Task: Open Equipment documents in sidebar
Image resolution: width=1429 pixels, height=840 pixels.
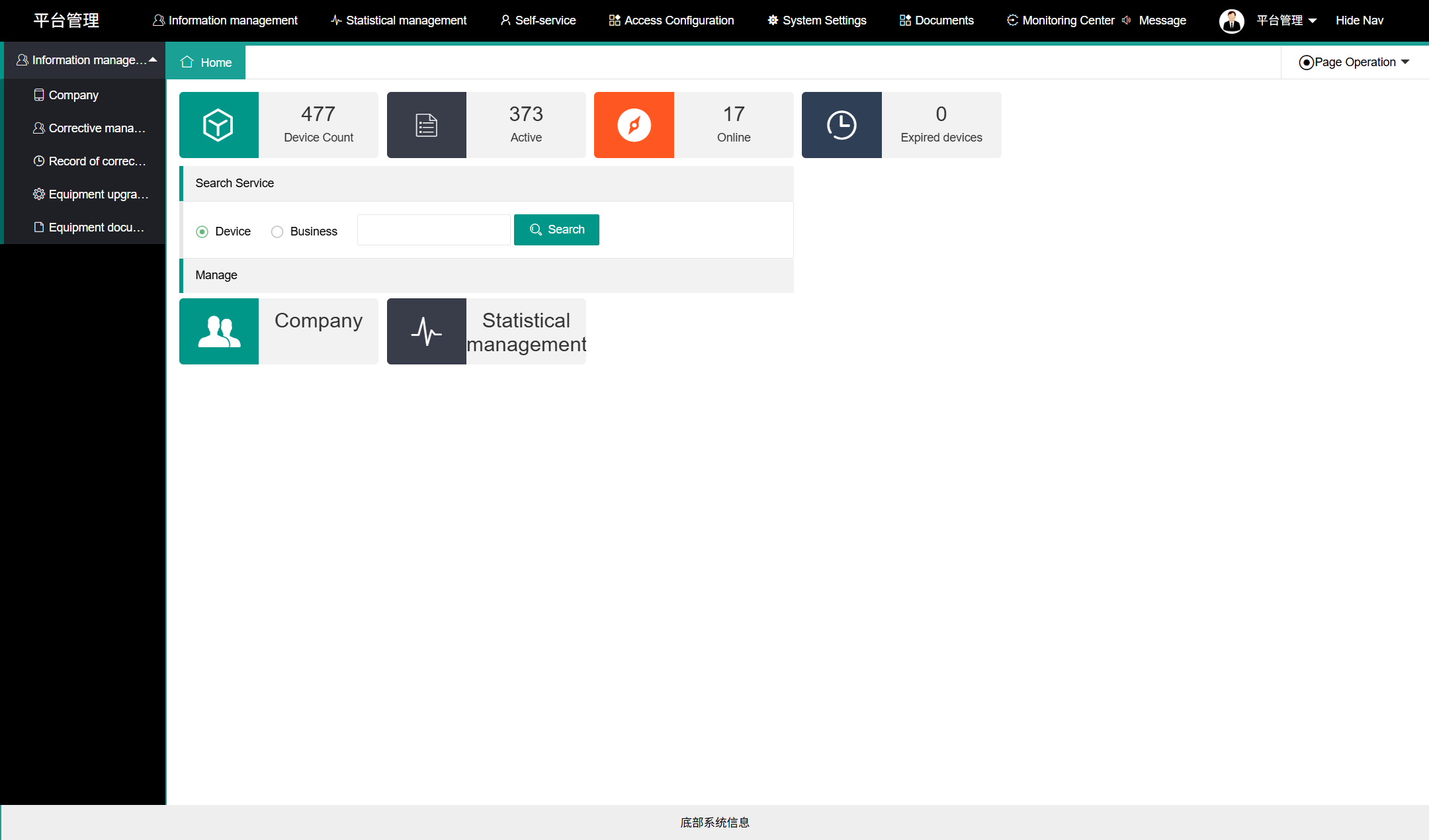Action: 84,228
